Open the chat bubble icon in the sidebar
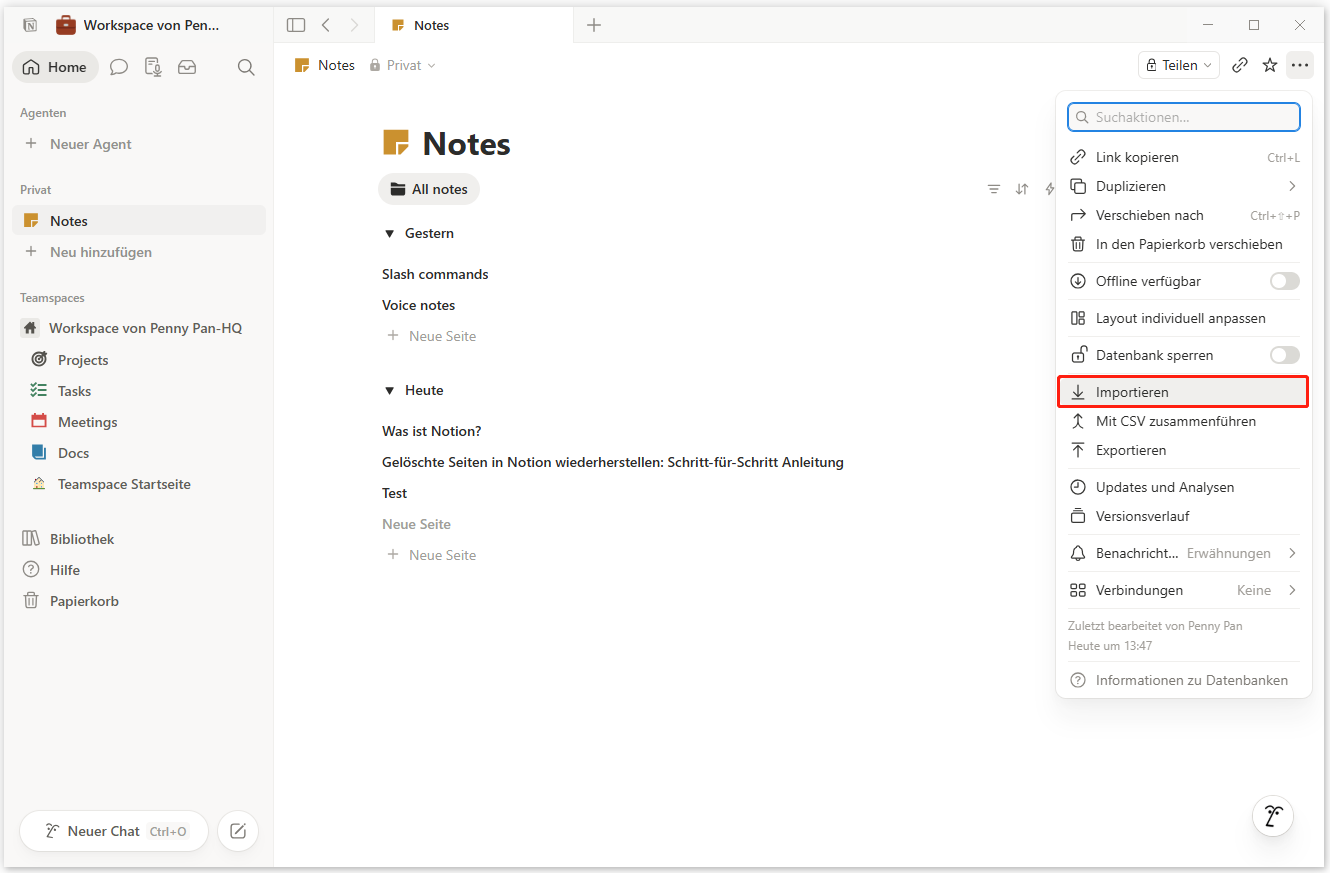Screen dimensions: 1330x873 tap(119, 67)
